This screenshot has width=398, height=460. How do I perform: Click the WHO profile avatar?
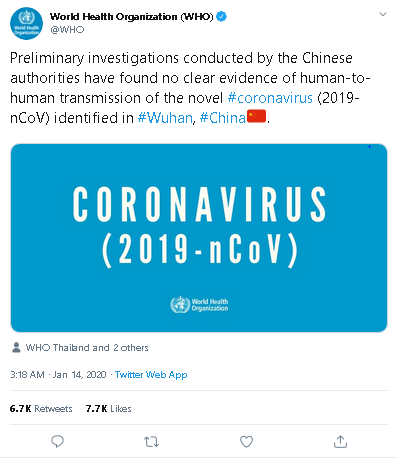tap(27, 24)
